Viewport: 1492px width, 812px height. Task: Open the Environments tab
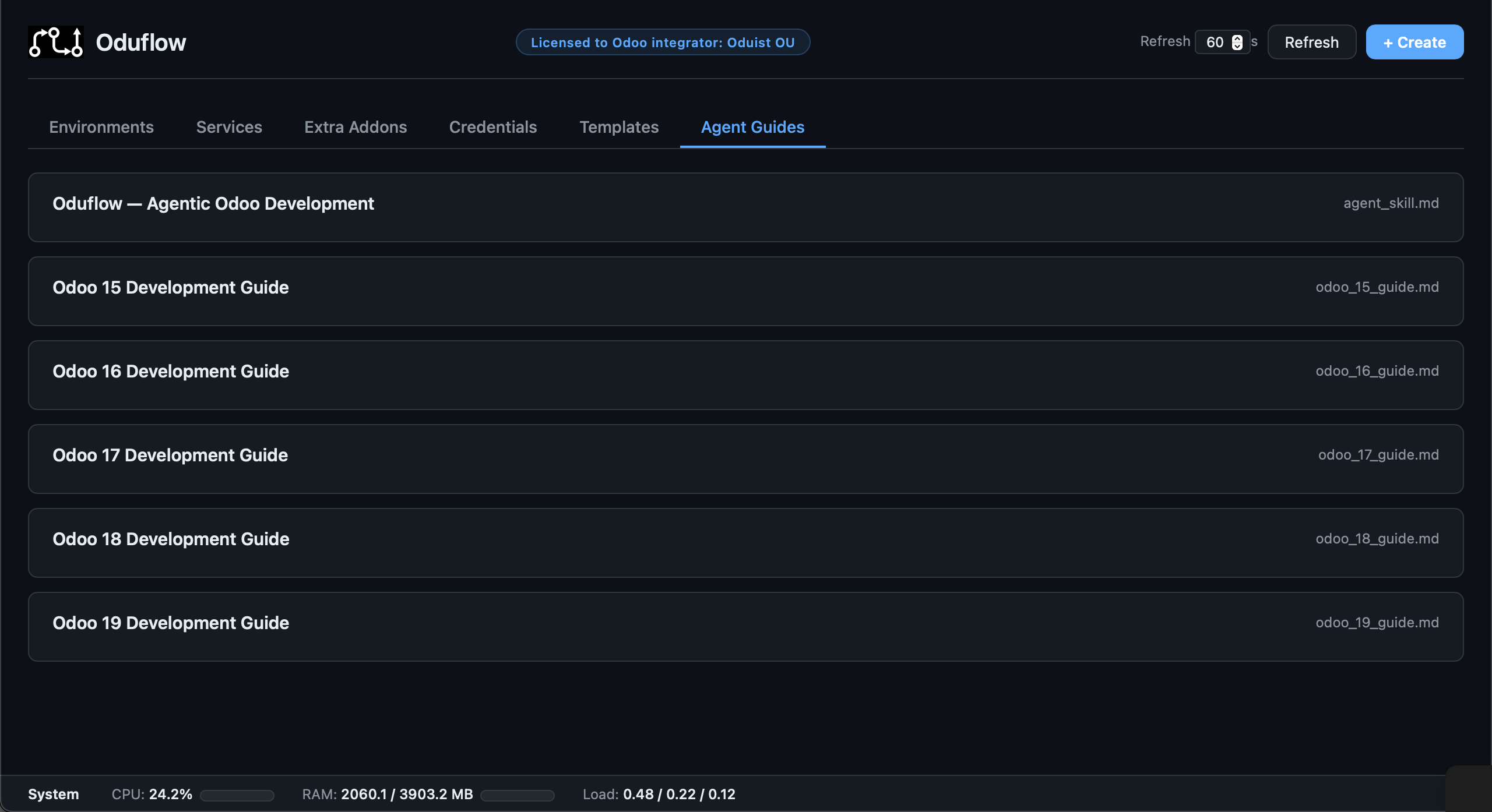101,127
